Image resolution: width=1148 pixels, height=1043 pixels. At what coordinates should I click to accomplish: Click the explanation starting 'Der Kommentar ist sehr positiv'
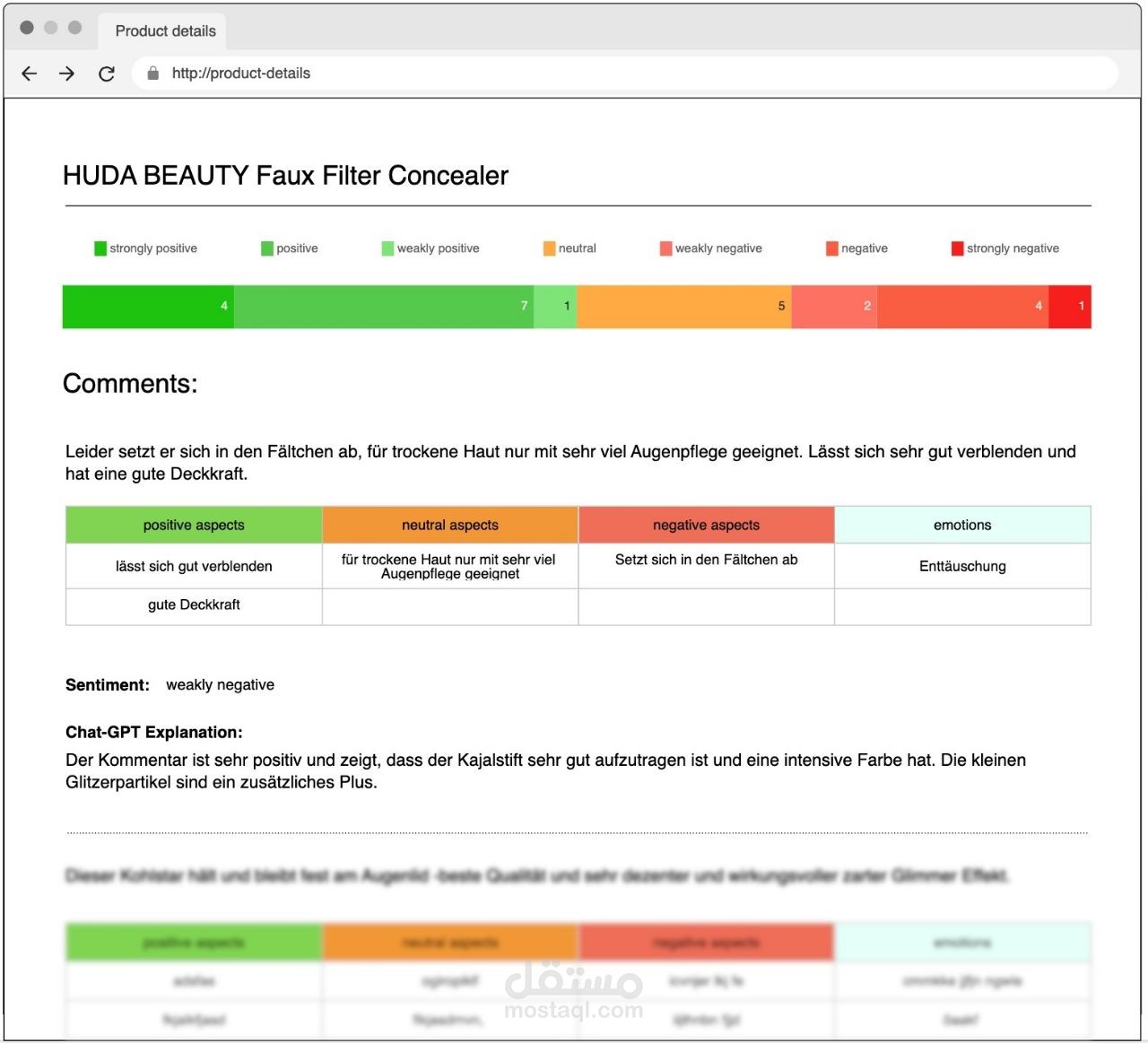(546, 771)
